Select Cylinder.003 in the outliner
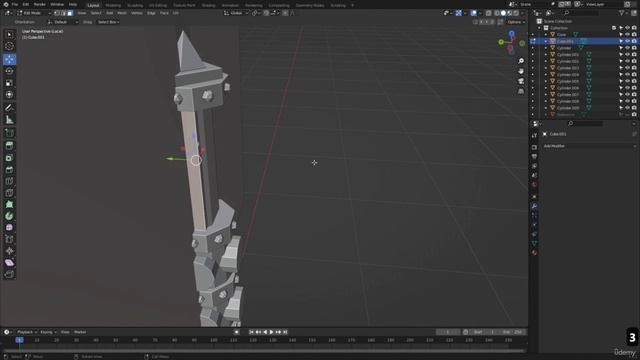 click(568, 68)
